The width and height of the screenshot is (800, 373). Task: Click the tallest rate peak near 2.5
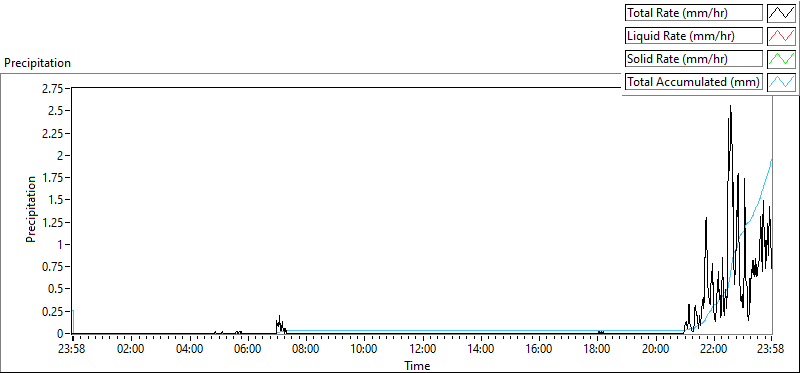[731, 106]
